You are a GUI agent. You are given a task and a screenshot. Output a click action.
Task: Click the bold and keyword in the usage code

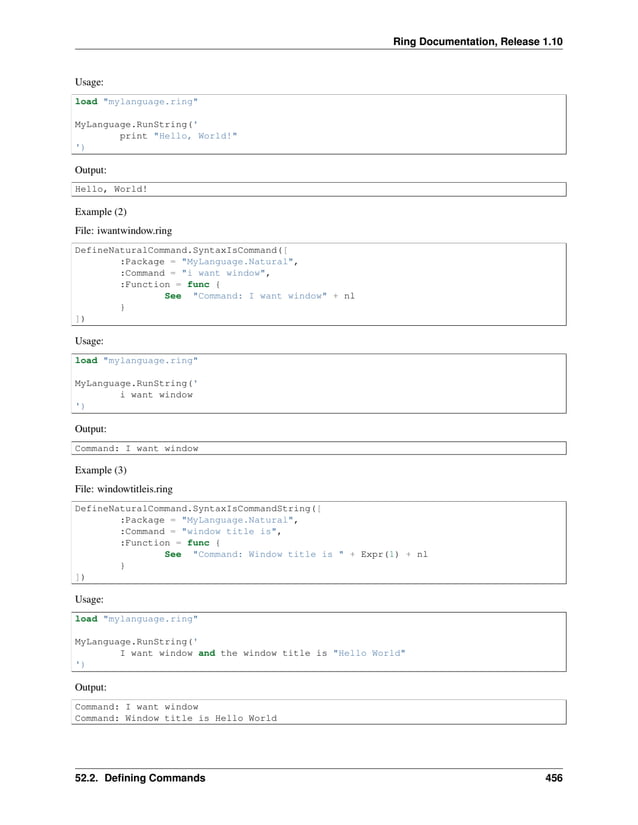click(x=207, y=652)
